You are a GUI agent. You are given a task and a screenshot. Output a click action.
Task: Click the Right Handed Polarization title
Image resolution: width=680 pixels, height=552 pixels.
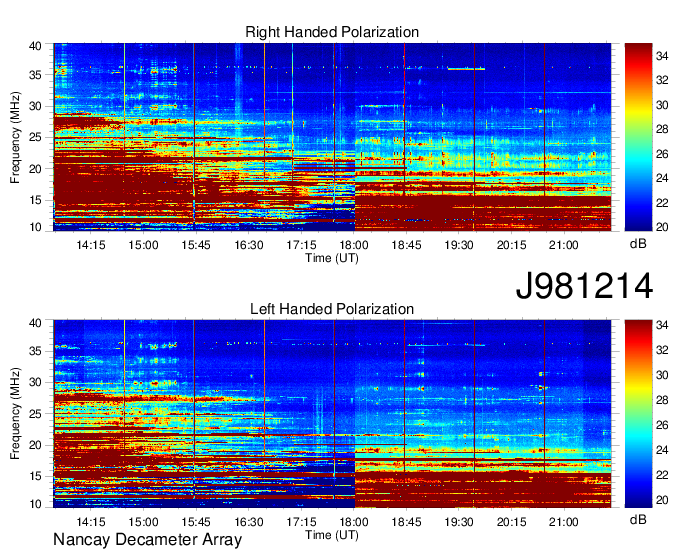[332, 32]
